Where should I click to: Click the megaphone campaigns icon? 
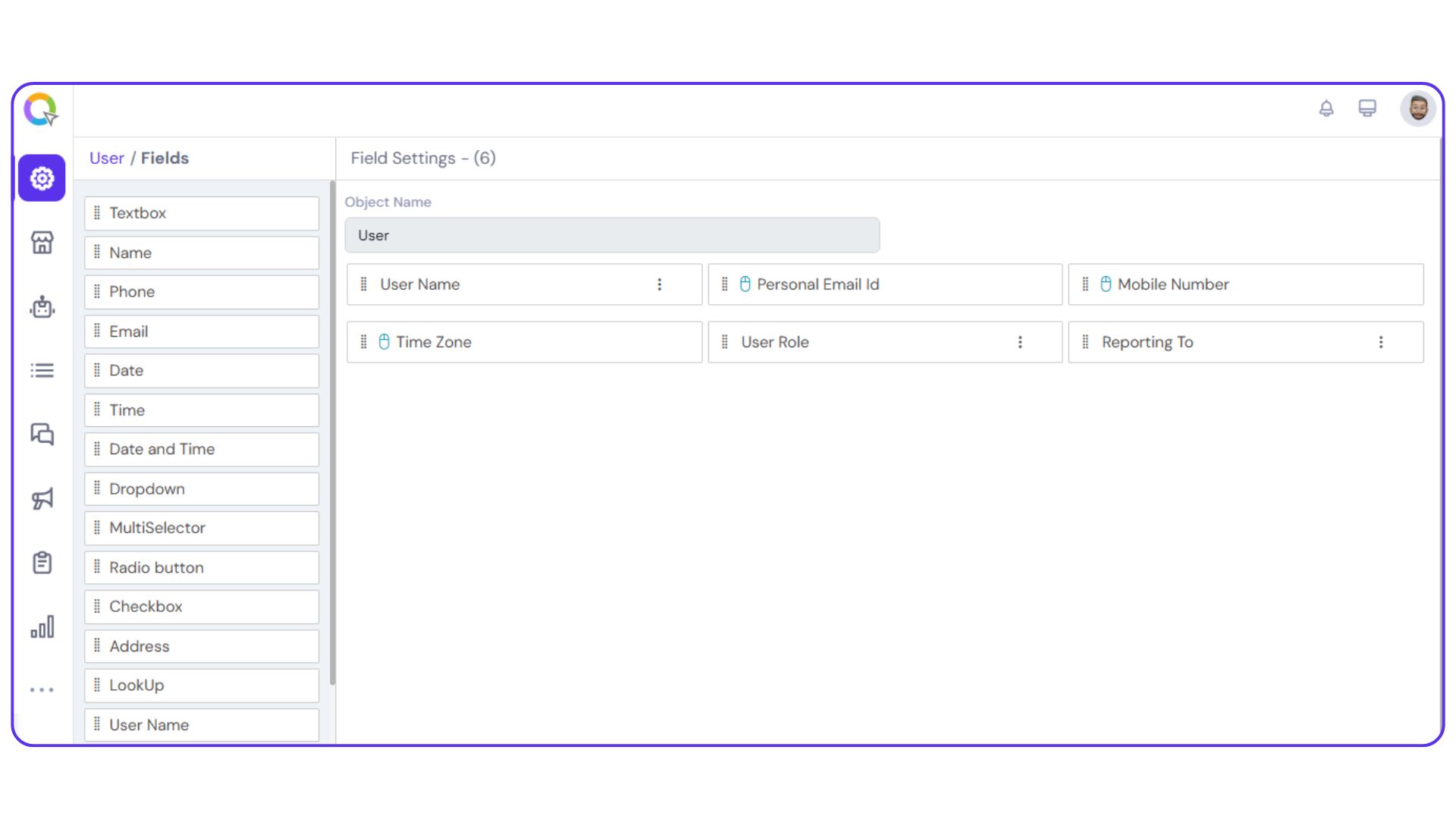[x=42, y=498]
